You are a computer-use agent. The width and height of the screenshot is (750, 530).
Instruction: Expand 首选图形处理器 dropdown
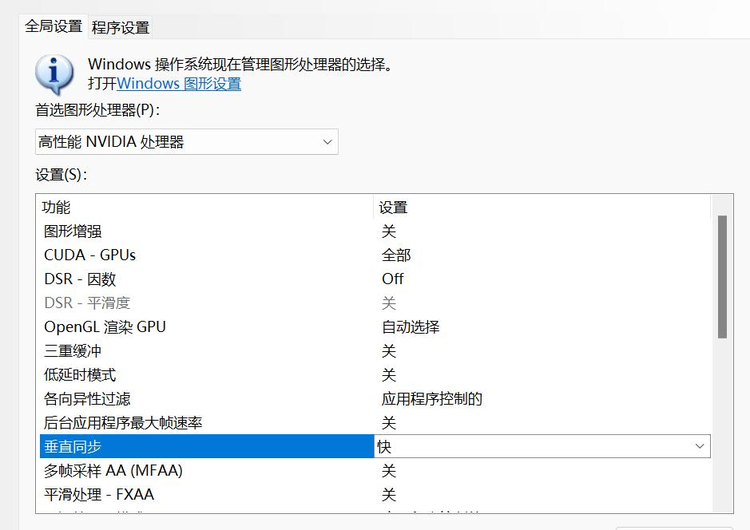tap(186, 142)
